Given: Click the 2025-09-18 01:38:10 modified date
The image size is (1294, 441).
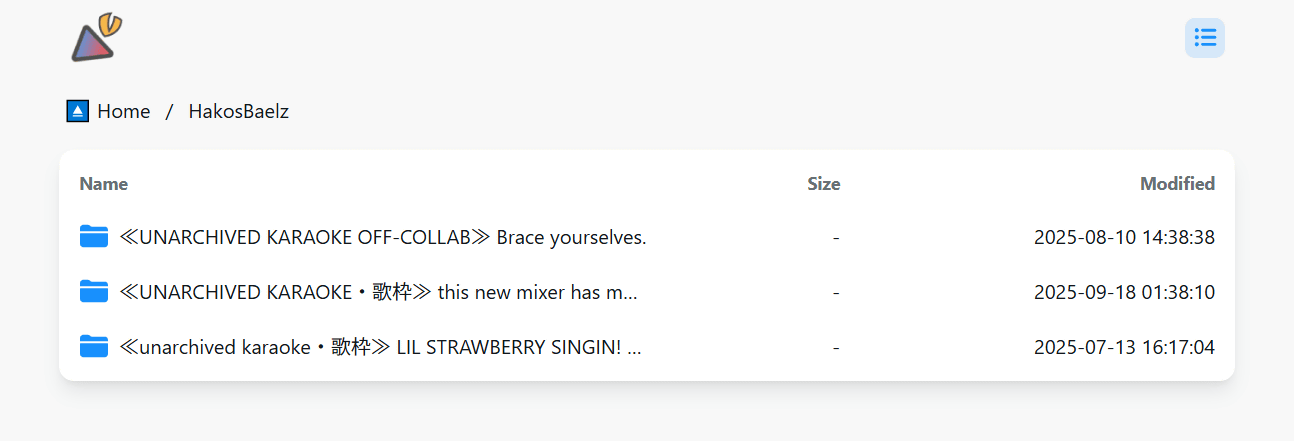Looking at the screenshot, I should (x=1124, y=293).
